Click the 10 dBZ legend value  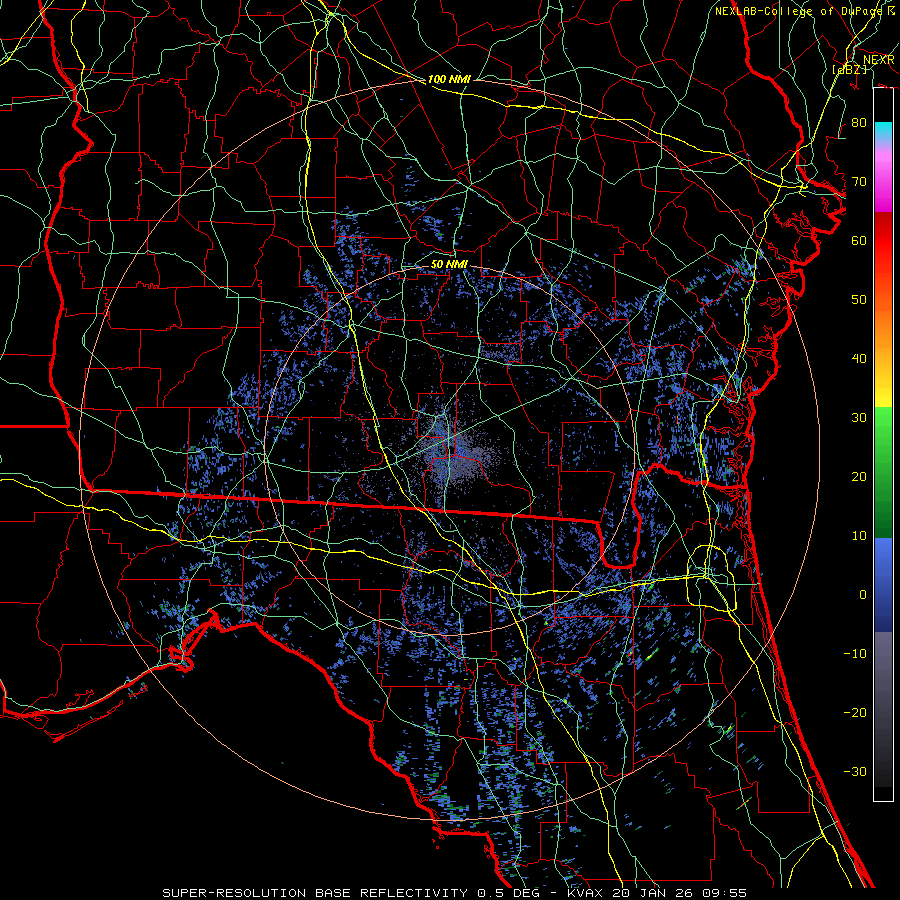859,536
